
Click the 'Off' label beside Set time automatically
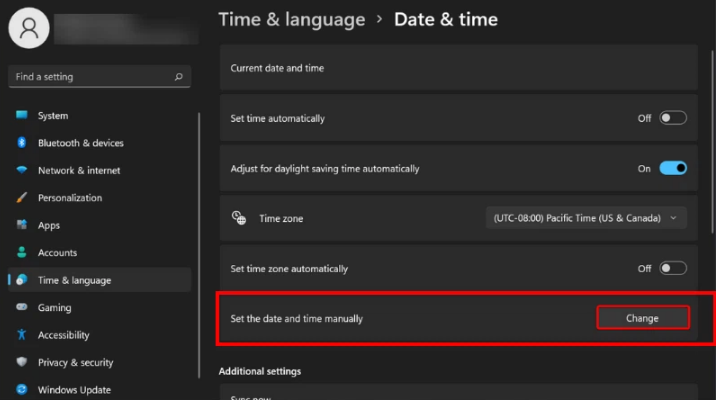(644, 118)
